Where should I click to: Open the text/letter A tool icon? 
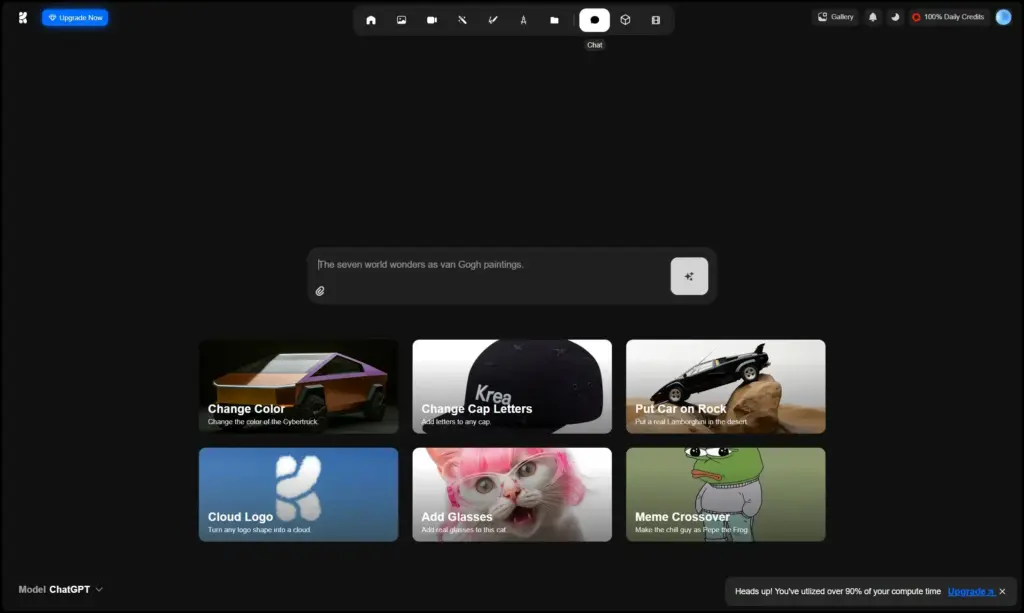click(524, 20)
